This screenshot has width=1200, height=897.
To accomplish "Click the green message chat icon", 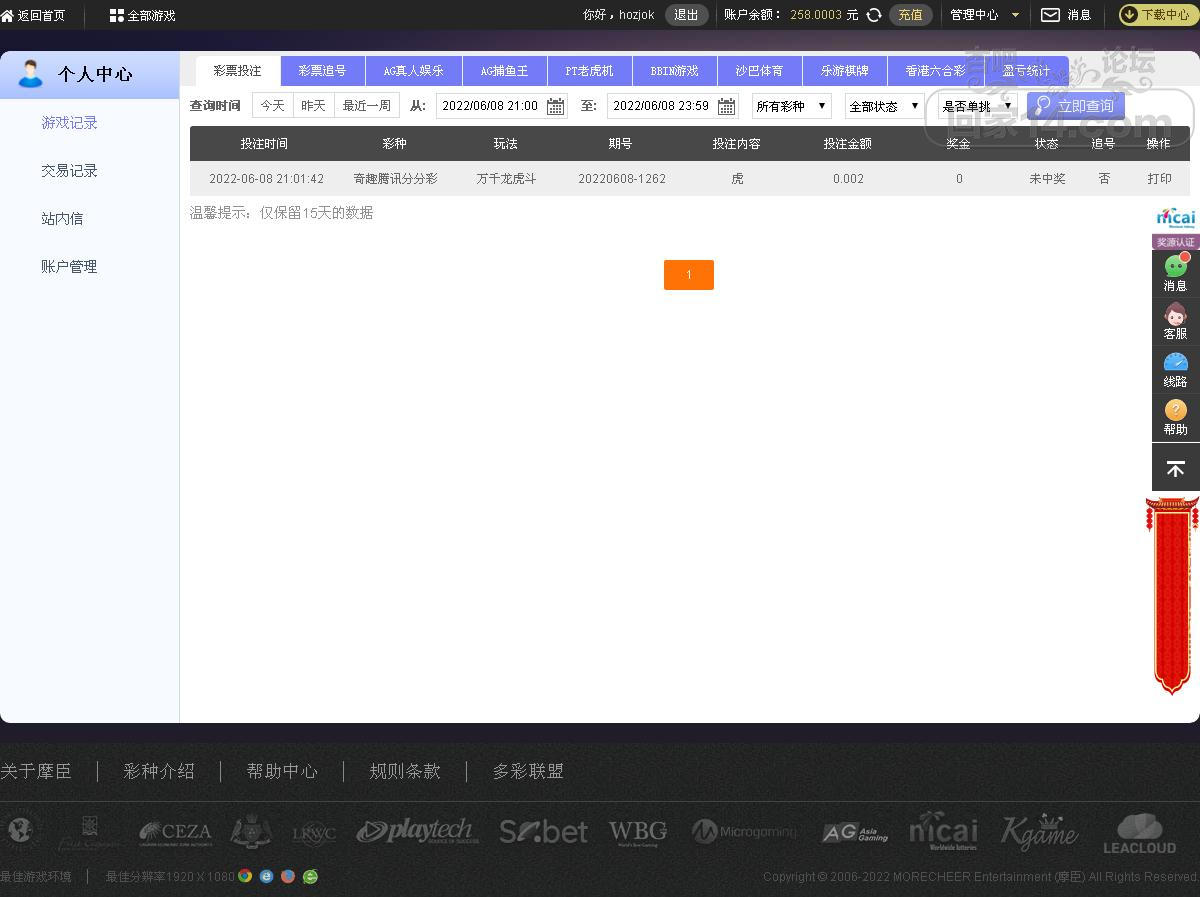I will (x=1175, y=267).
